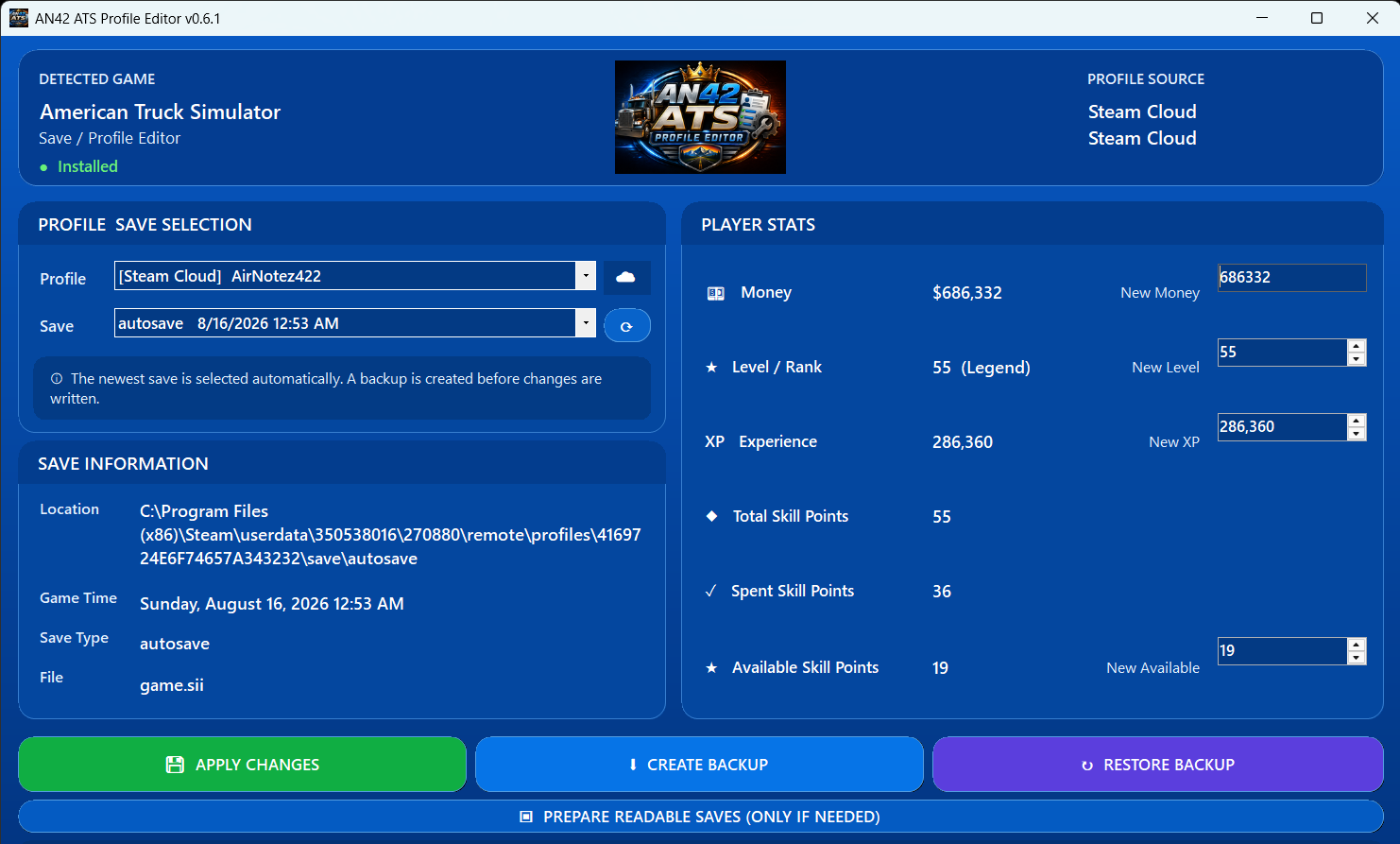Viewport: 1400px width, 844px height.
Task: Click the Apply Changes button
Action: [x=243, y=765]
